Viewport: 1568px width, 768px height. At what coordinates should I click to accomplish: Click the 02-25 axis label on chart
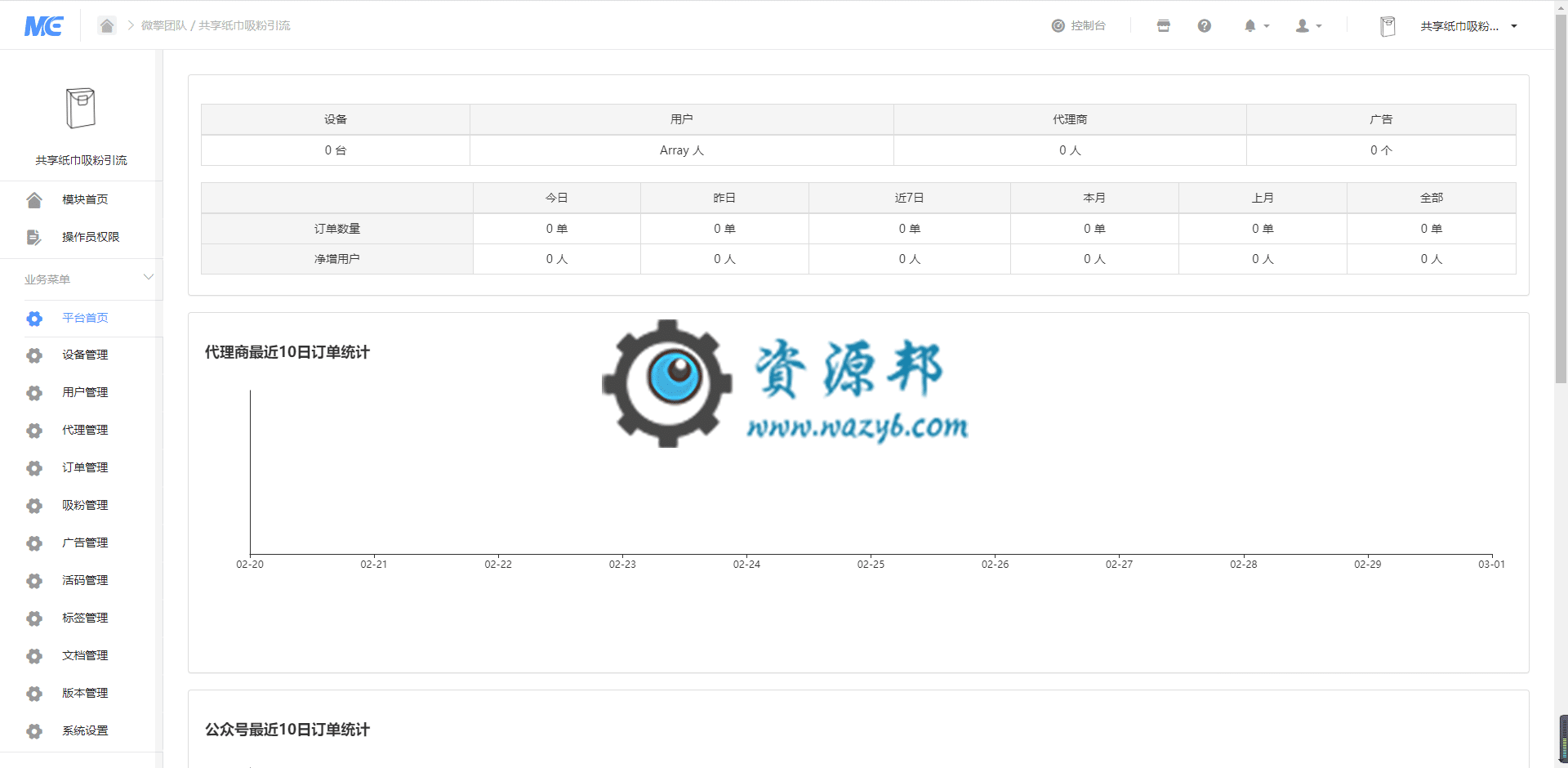[871, 565]
